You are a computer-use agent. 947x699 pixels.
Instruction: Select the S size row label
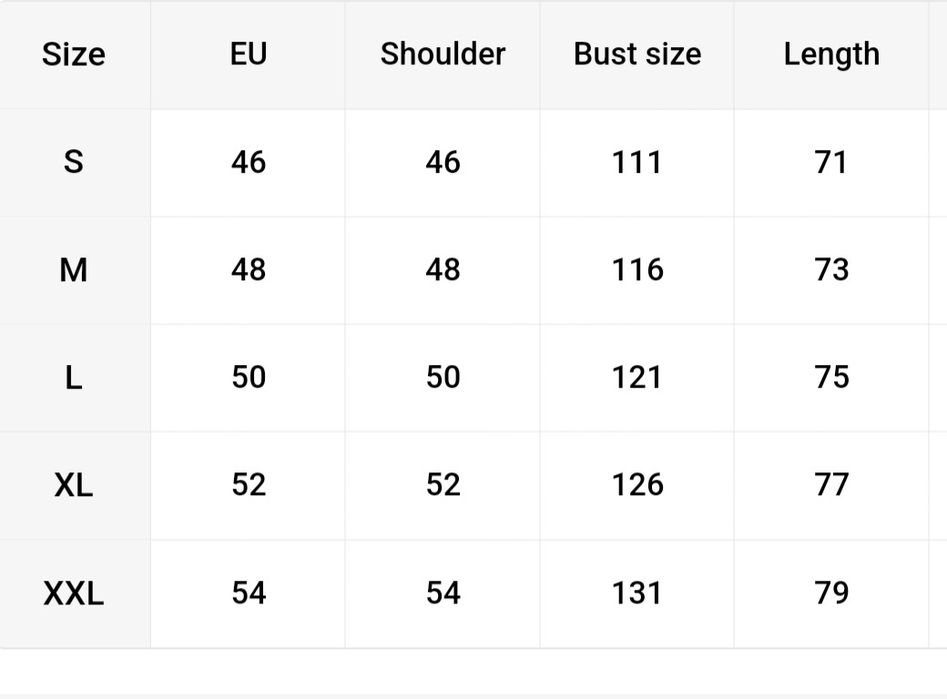coord(73,162)
